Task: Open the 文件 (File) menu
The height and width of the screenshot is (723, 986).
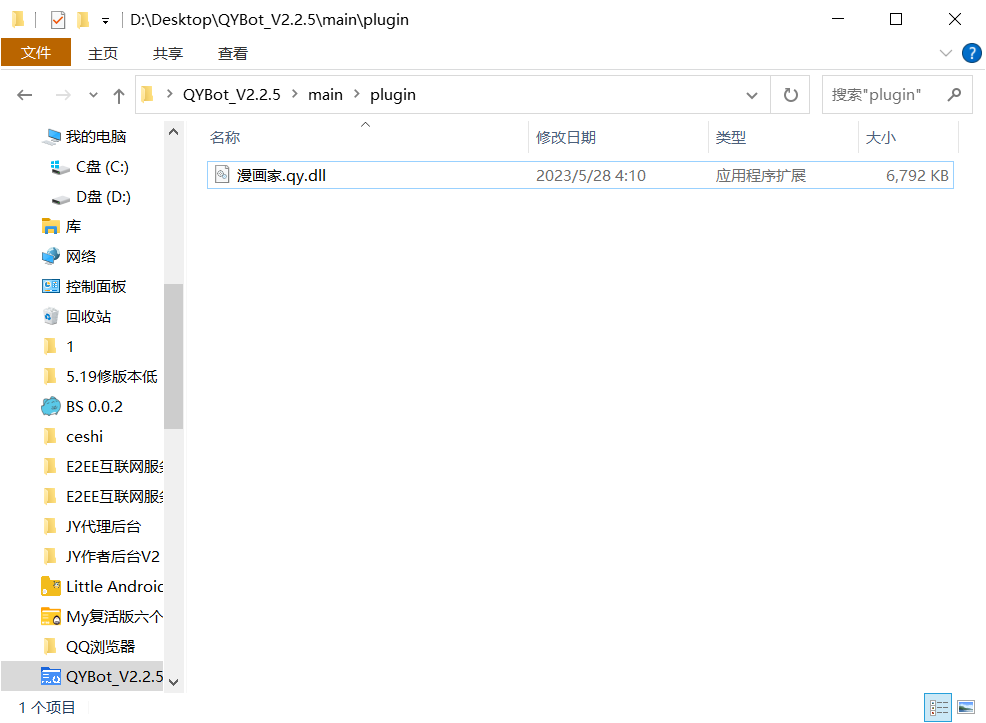Action: click(x=36, y=53)
